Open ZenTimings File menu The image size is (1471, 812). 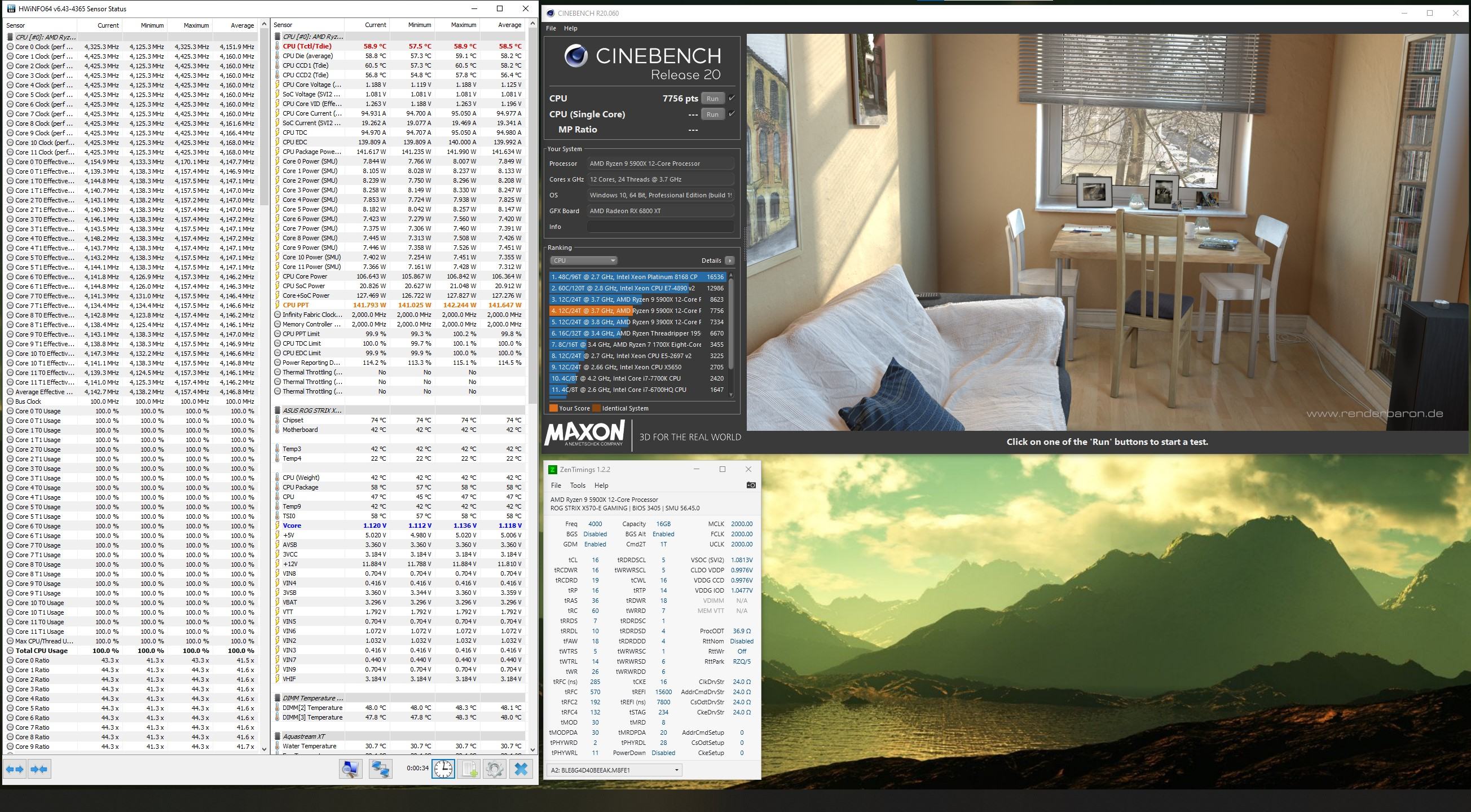tap(556, 486)
